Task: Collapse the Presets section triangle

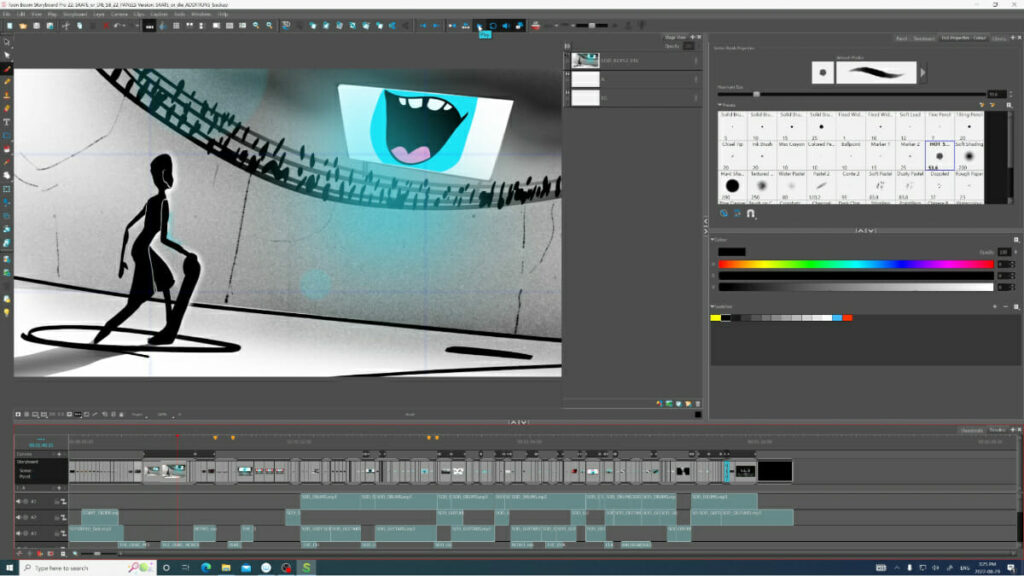Action: 720,105
